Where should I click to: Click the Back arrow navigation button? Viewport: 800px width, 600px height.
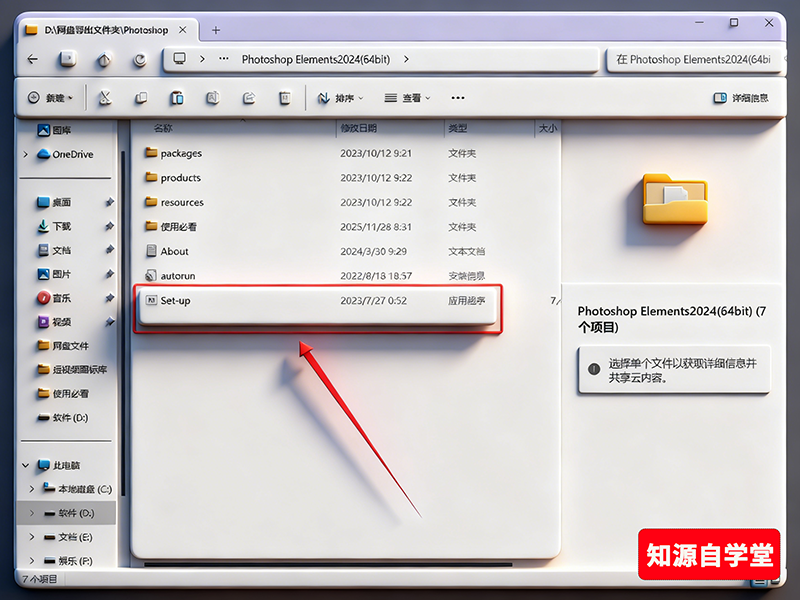point(32,59)
